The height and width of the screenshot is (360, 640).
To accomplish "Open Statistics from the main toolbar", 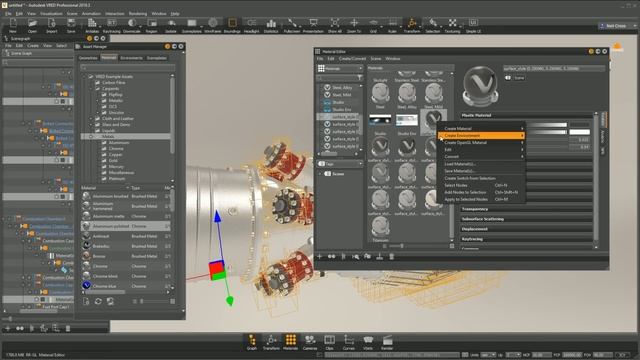I will click(x=271, y=25).
